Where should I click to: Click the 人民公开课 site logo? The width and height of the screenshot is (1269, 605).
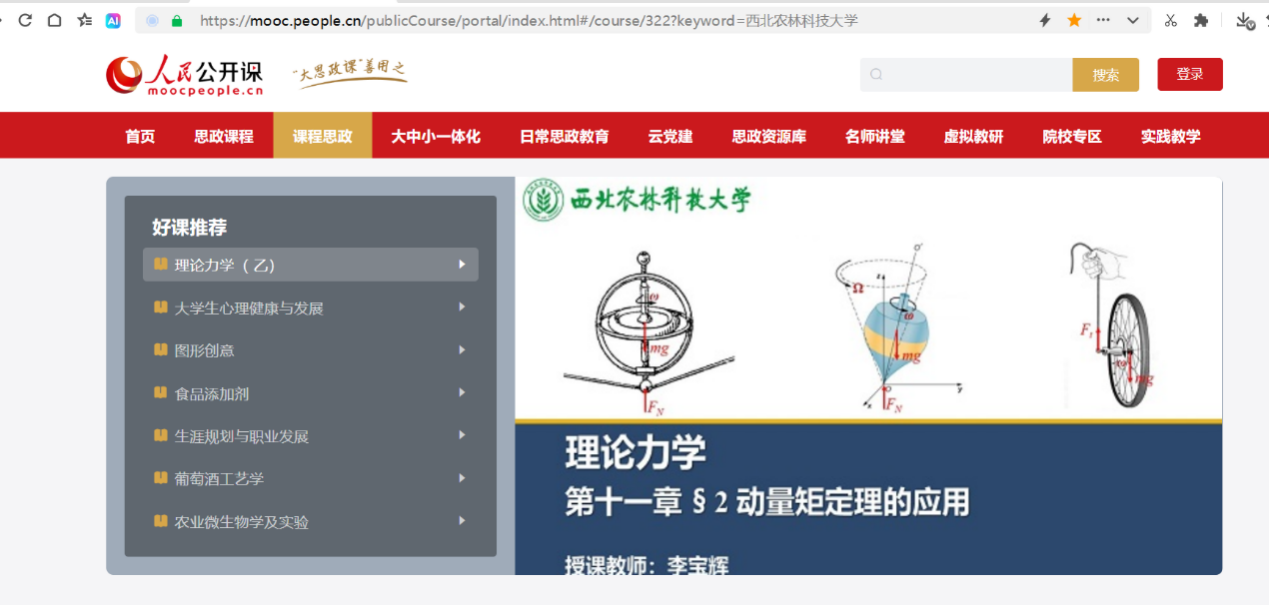[185, 74]
